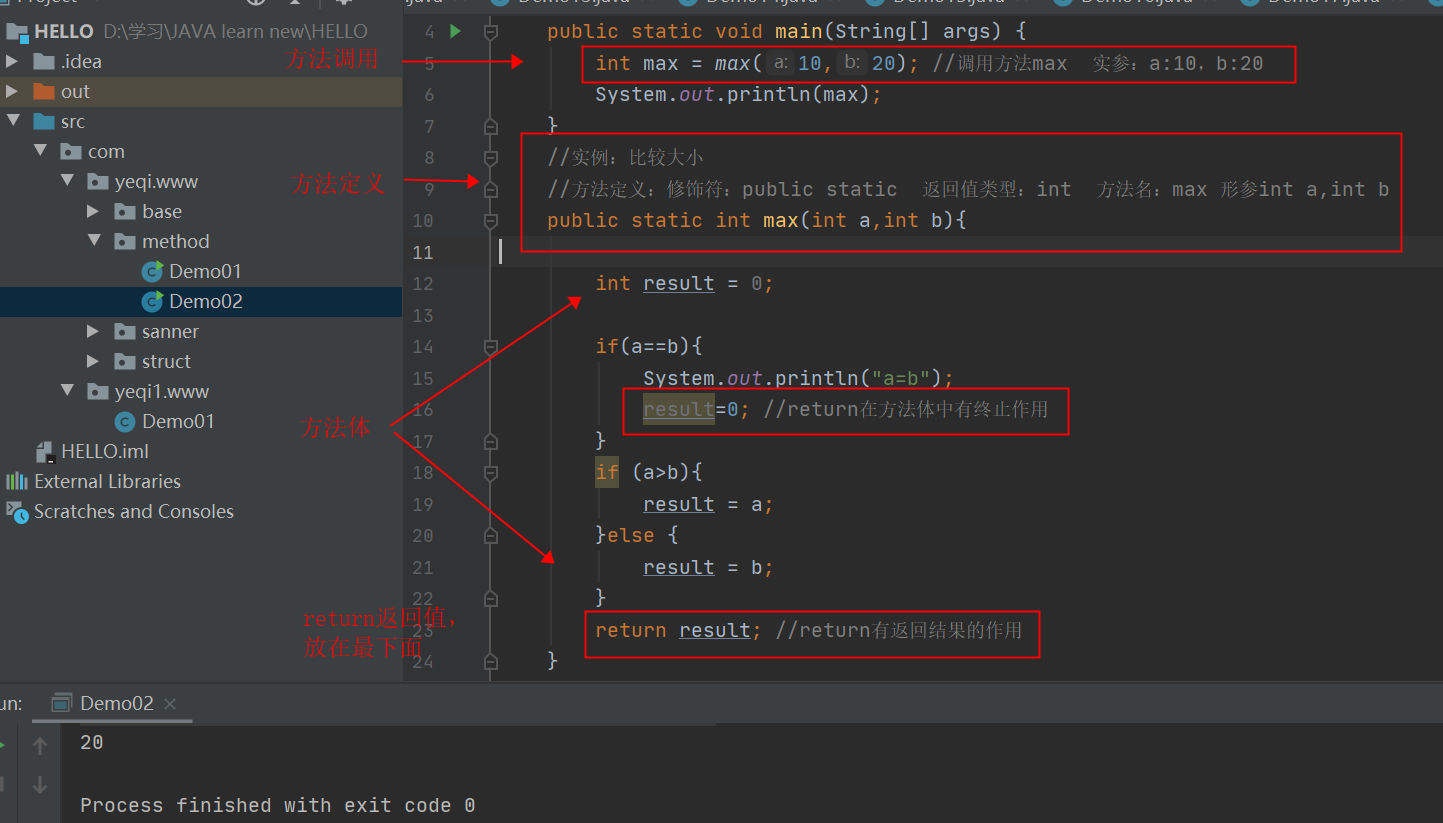Image resolution: width=1443 pixels, height=823 pixels.
Task: Click Demo01 class icon under method package
Action: [x=152, y=271]
